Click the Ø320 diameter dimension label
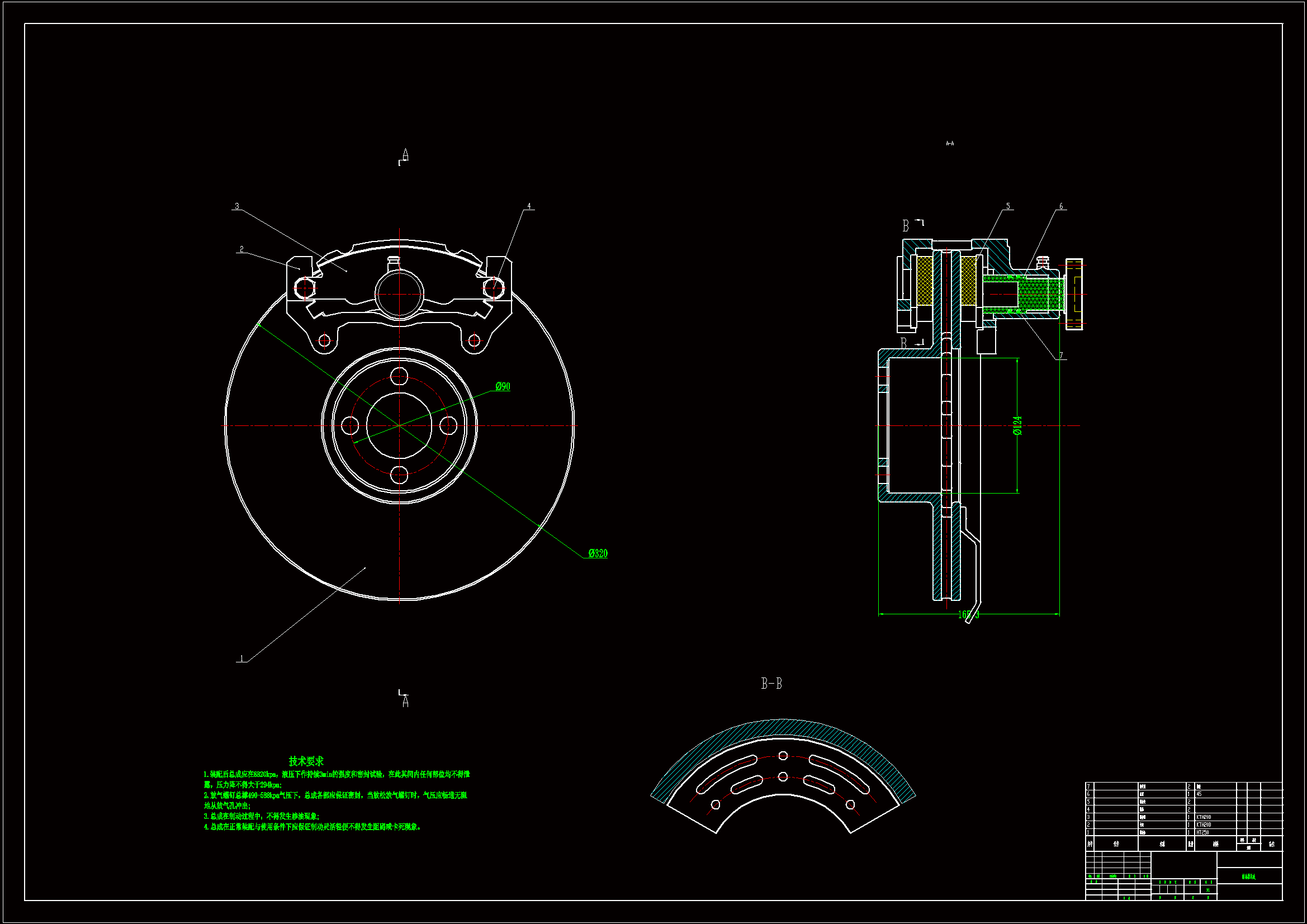This screenshot has height=924, width=1307. pyautogui.click(x=598, y=553)
